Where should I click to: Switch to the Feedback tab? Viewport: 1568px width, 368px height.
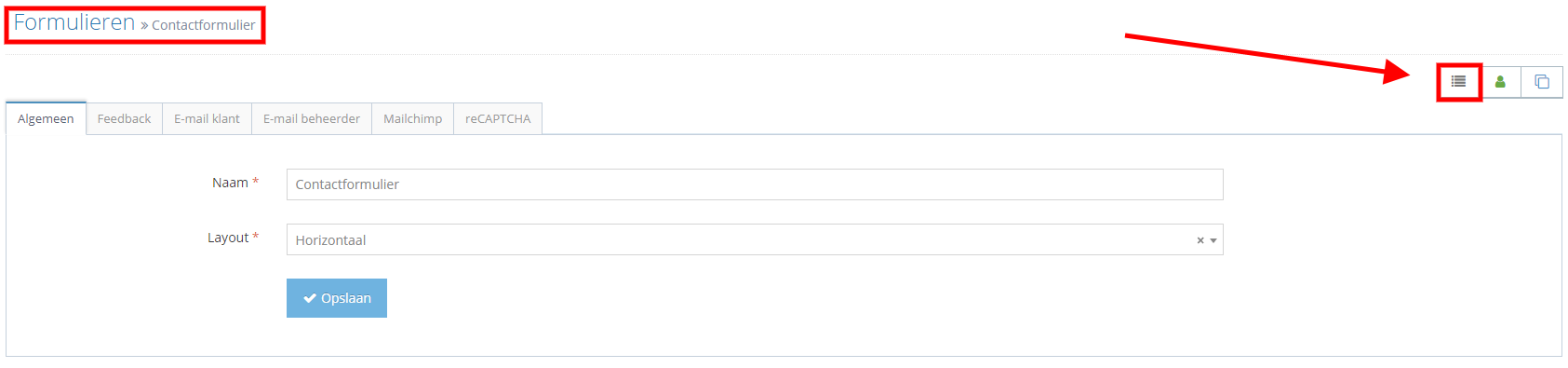pos(124,118)
